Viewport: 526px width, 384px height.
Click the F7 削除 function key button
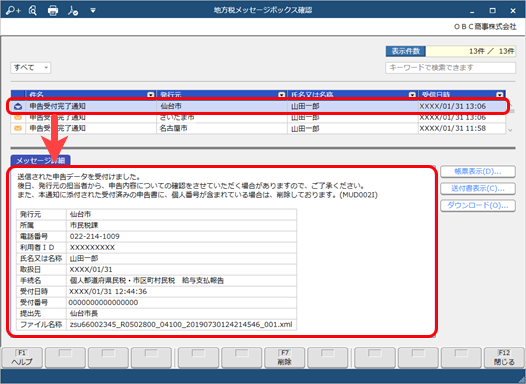point(284,358)
